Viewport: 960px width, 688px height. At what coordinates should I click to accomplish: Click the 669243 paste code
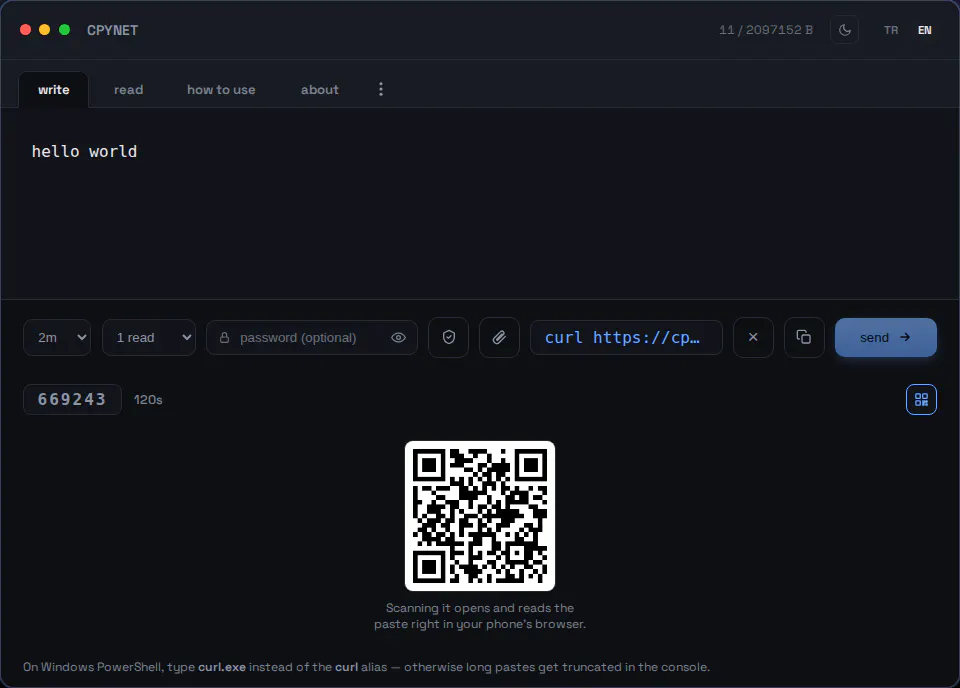point(72,400)
